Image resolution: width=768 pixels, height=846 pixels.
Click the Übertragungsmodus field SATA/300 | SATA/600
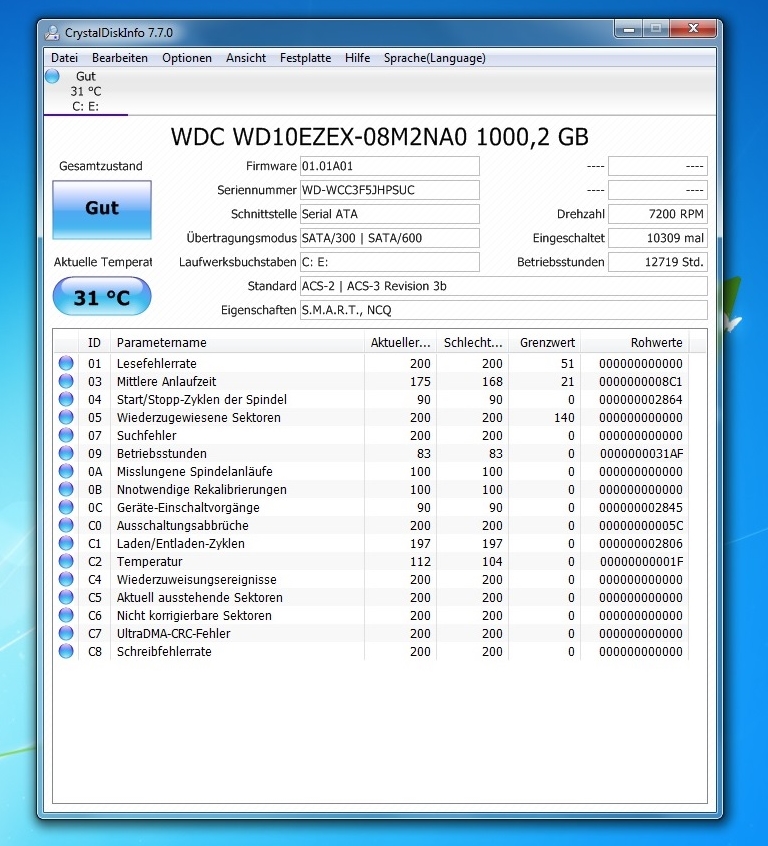[x=390, y=238]
